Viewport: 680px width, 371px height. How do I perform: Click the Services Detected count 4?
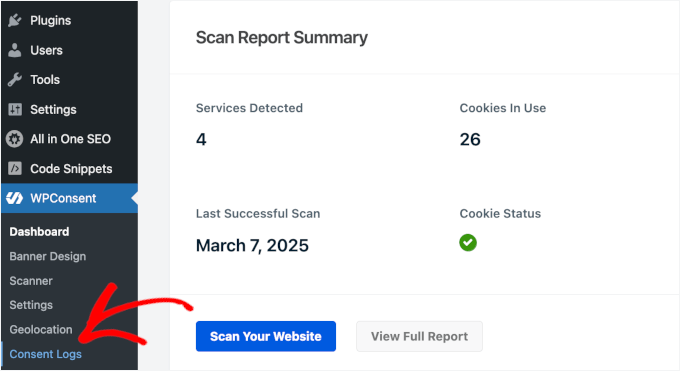tap(201, 139)
